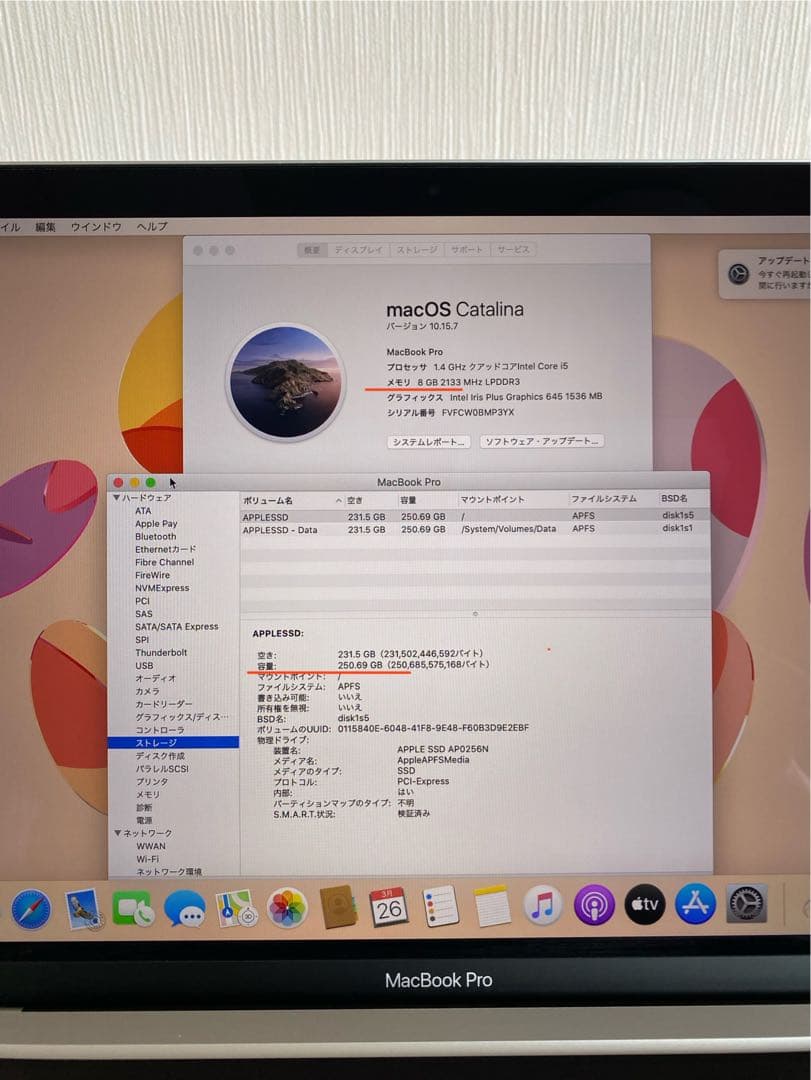
Task: Select コントローラ in the sidebar
Action: pos(159,730)
